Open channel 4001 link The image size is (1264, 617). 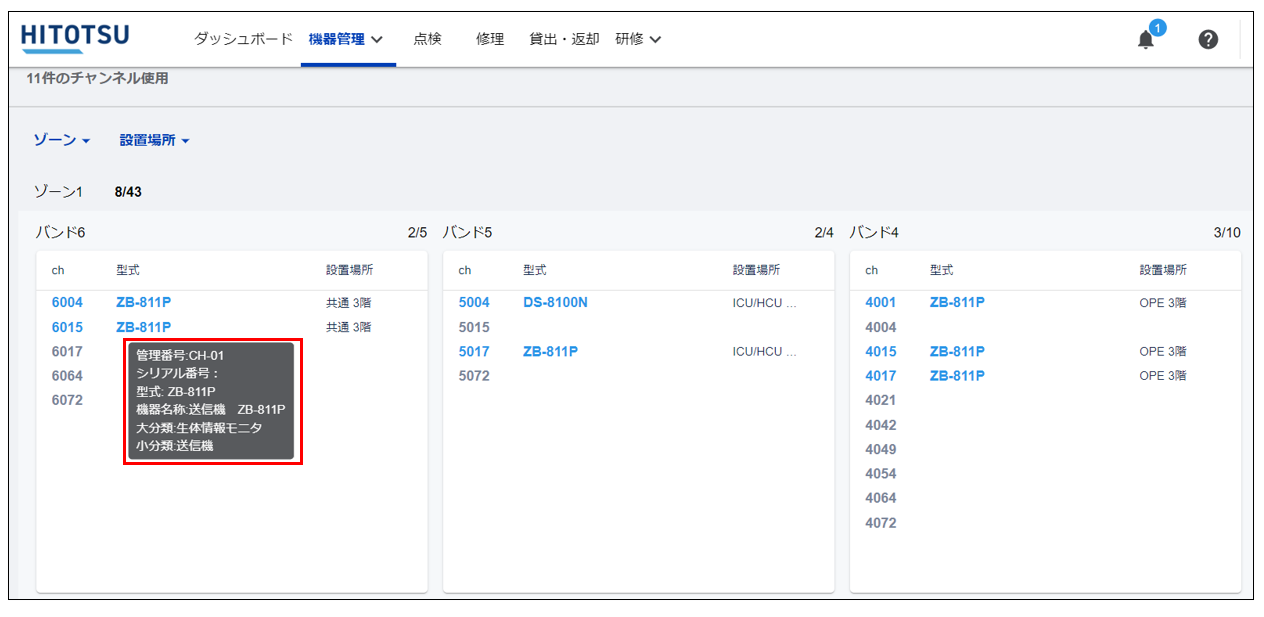tap(881, 302)
